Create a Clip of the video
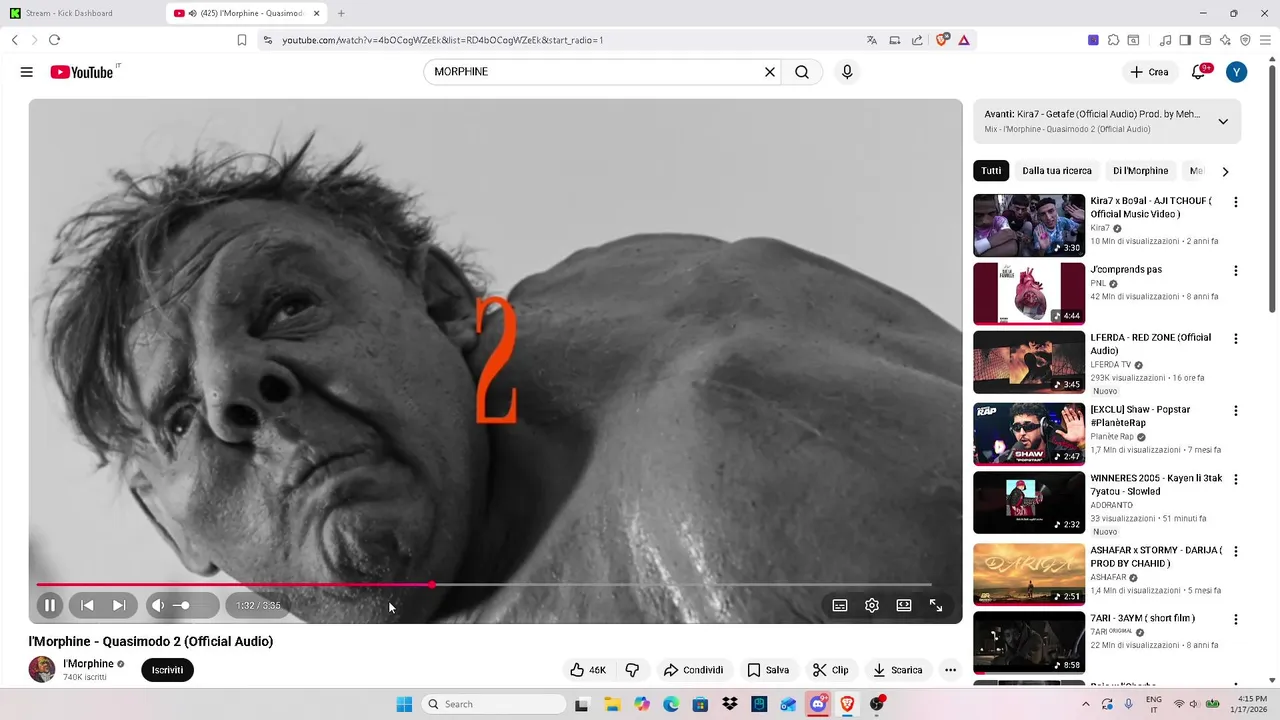Image resolution: width=1280 pixels, height=720 pixels. [830, 670]
